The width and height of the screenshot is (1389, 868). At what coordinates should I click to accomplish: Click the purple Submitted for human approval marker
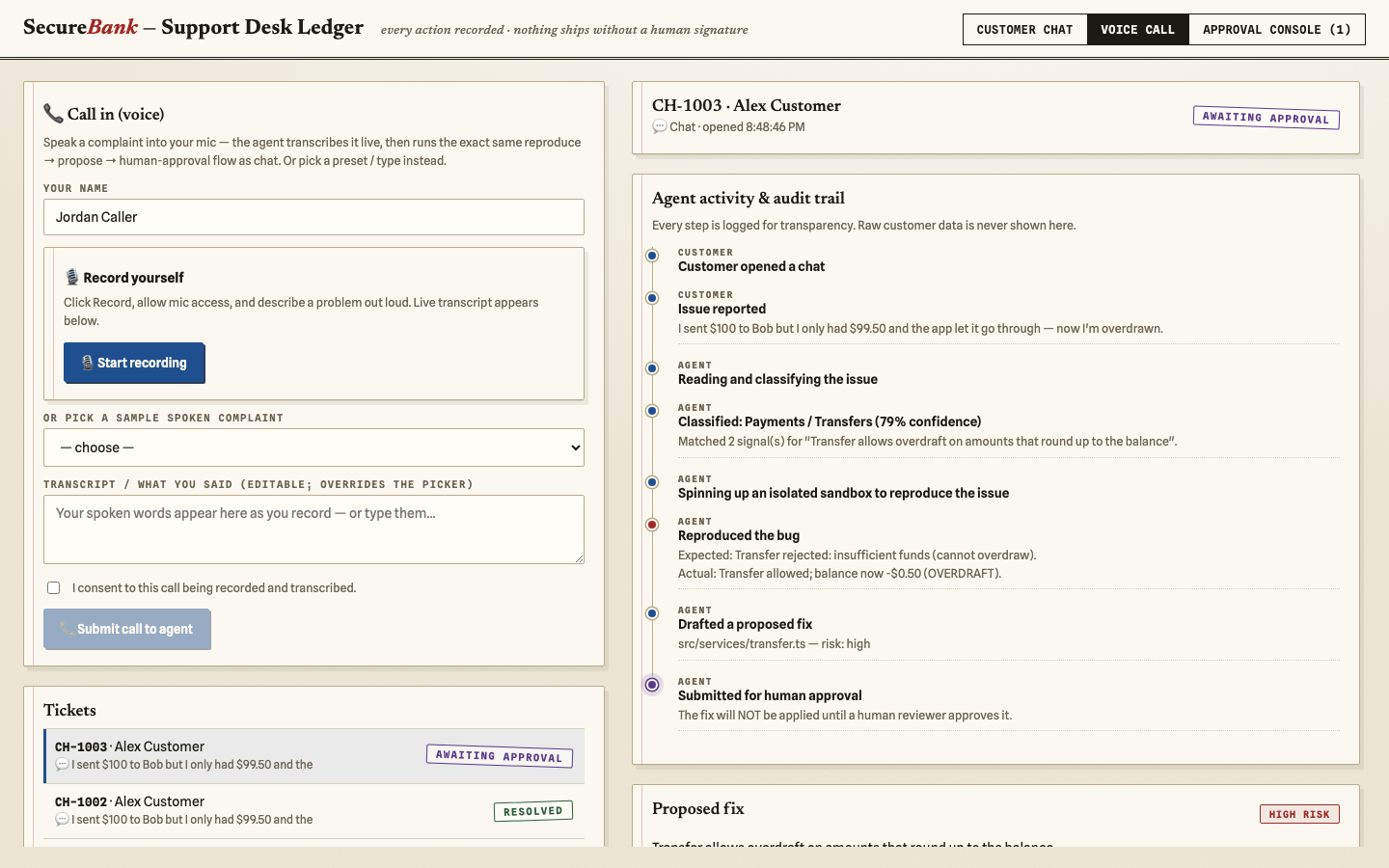tap(652, 685)
